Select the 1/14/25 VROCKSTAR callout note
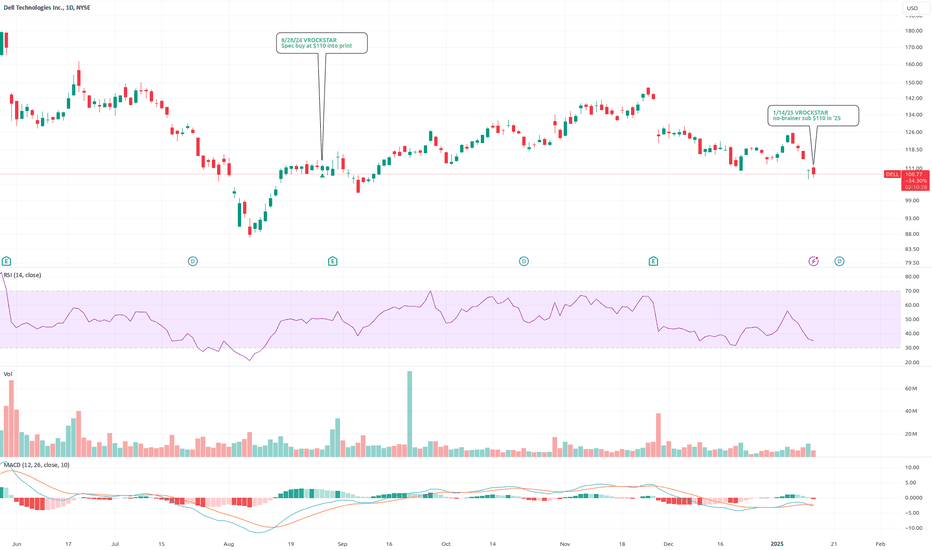 click(x=813, y=115)
